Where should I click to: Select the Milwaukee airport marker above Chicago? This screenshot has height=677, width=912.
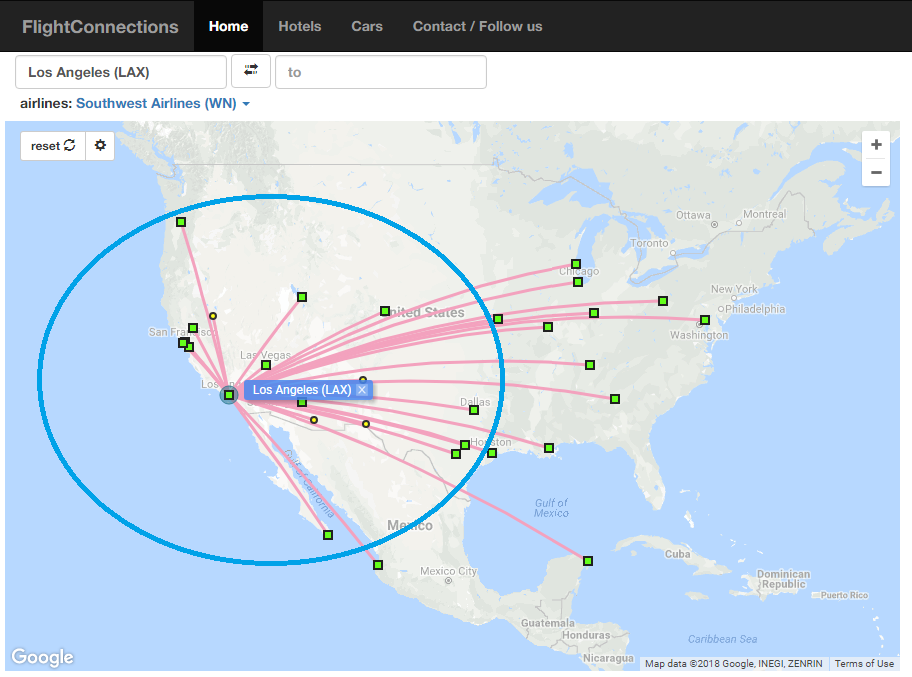click(x=576, y=264)
